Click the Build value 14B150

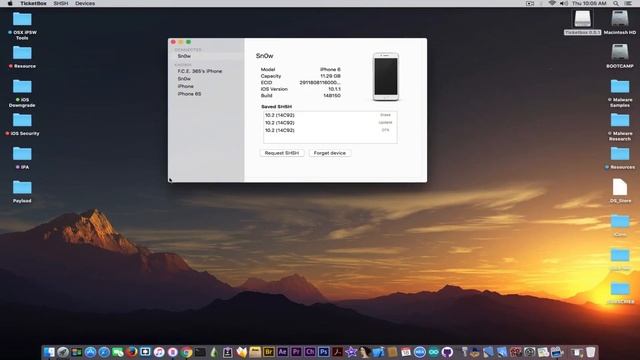(x=332, y=96)
